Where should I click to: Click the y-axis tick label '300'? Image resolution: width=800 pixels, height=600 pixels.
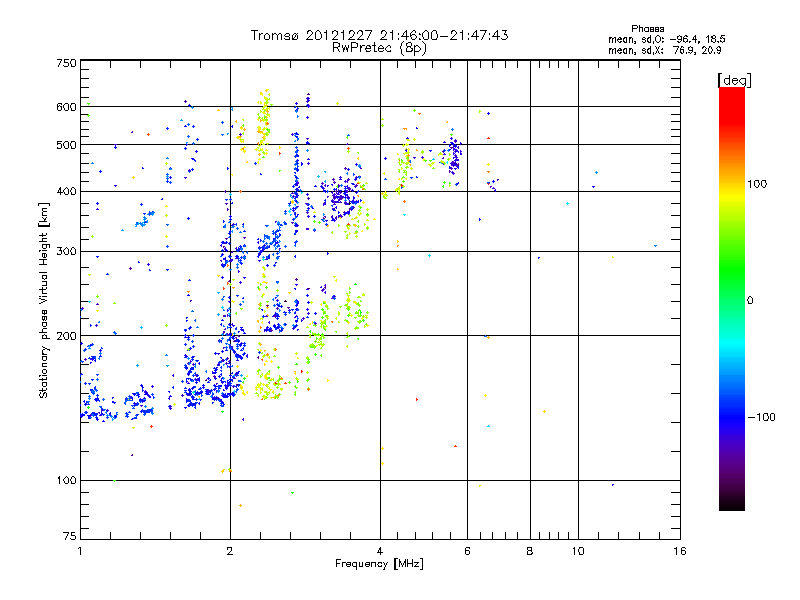click(66, 252)
